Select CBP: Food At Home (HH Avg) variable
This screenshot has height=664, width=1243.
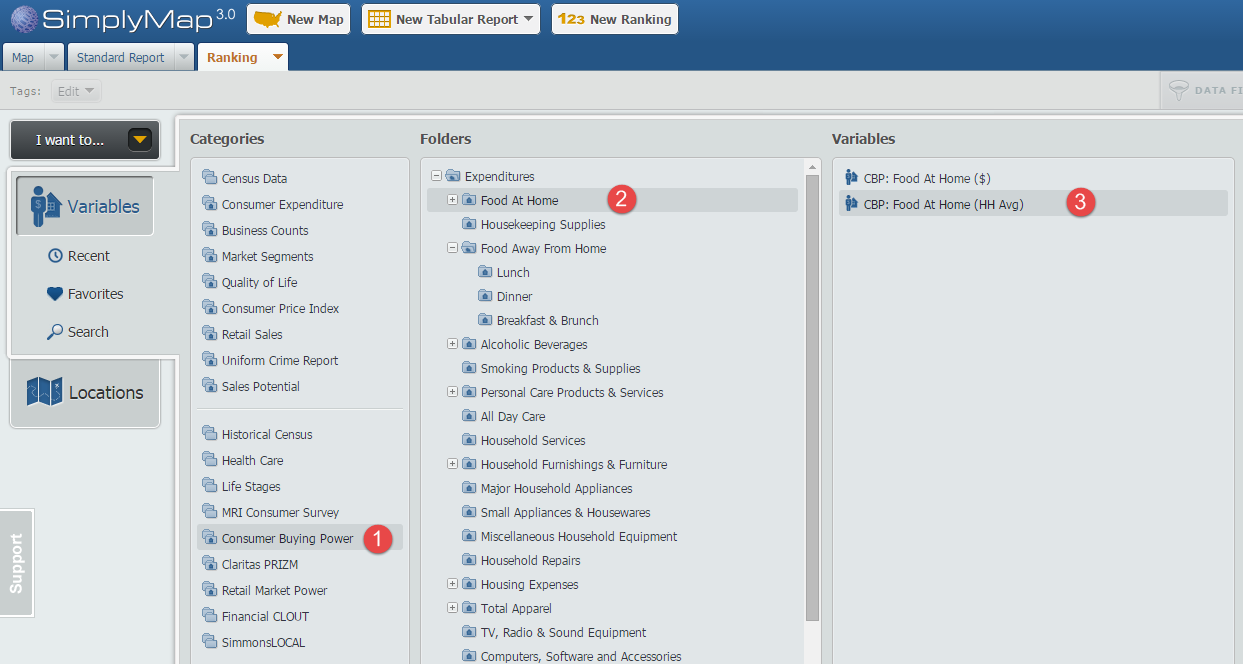point(1033,204)
